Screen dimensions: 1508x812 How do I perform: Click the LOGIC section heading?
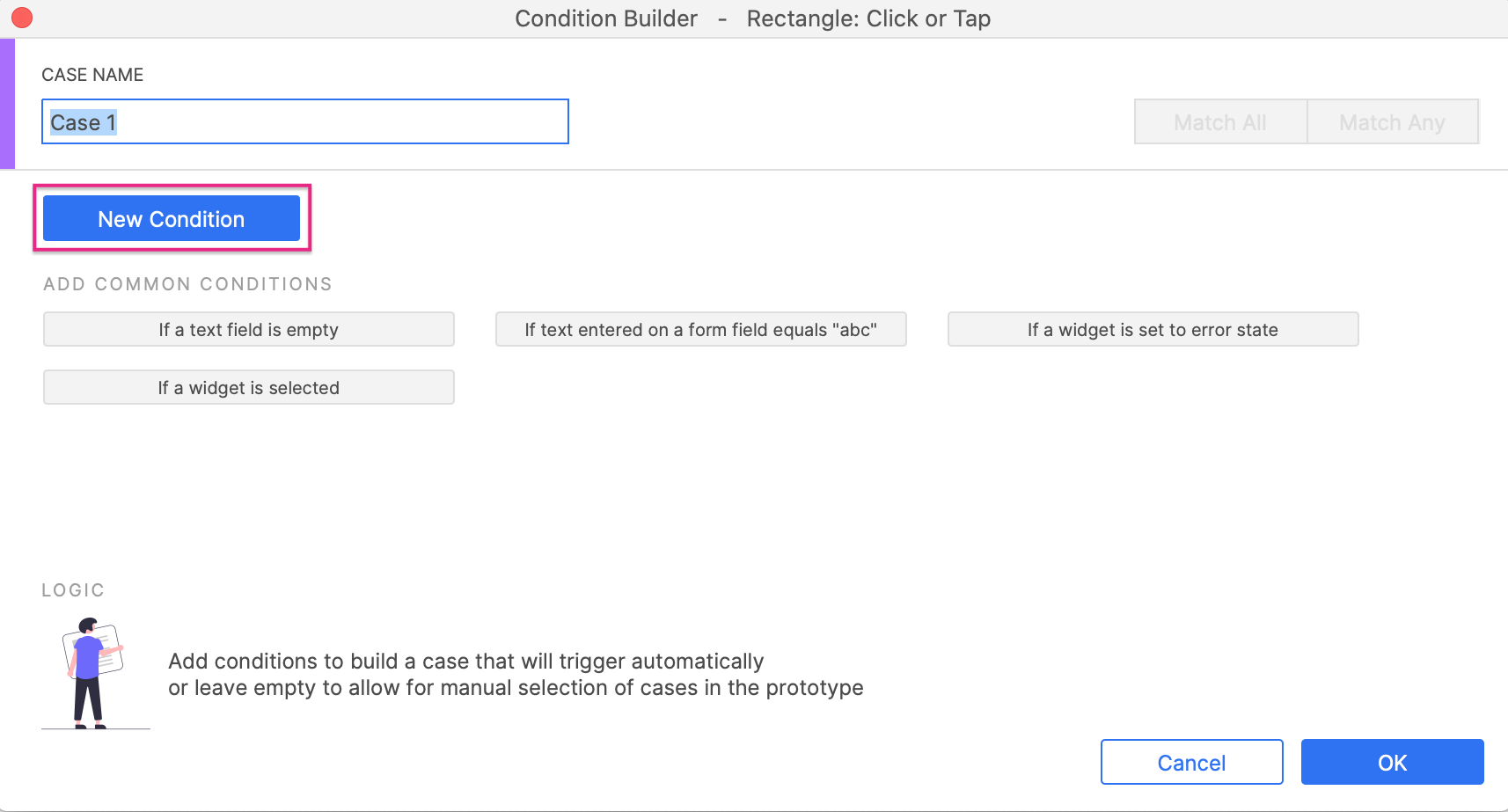pos(73,590)
